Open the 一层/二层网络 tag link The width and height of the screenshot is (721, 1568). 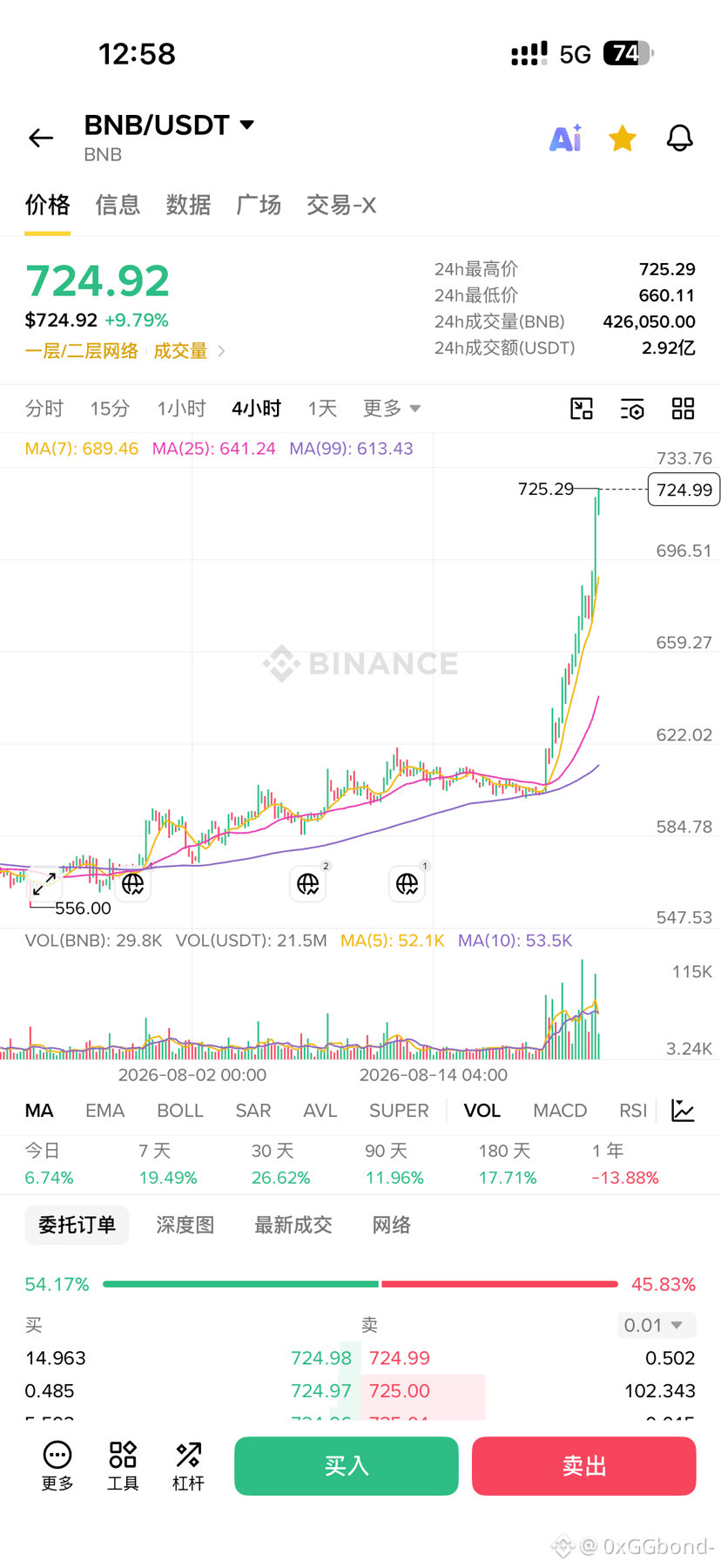[x=82, y=351]
